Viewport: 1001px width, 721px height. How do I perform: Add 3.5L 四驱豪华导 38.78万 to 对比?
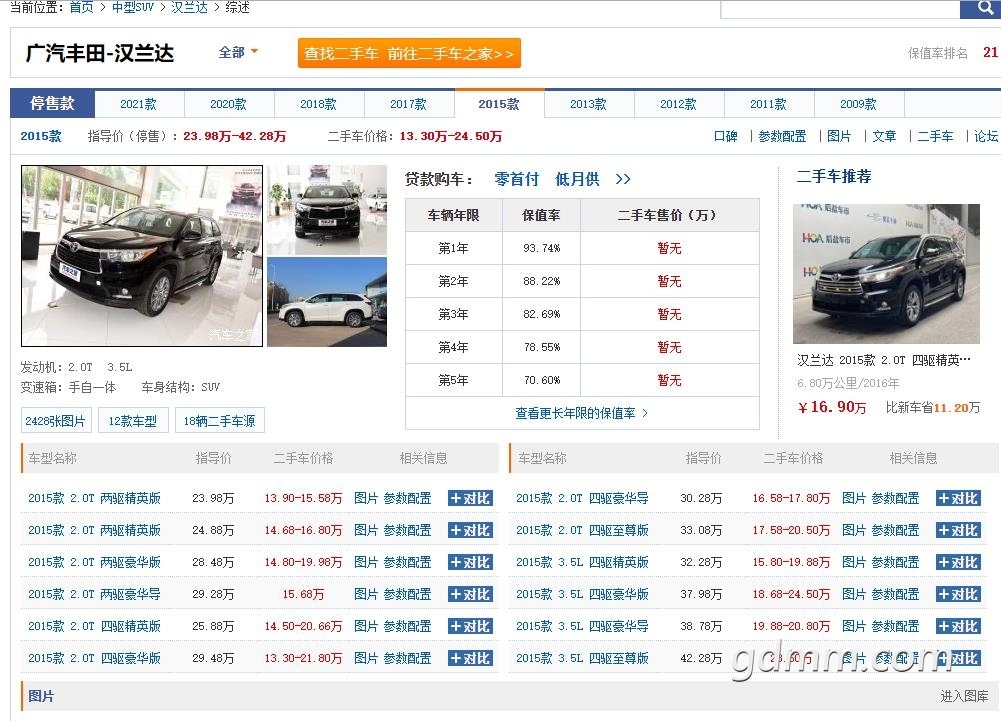958,626
